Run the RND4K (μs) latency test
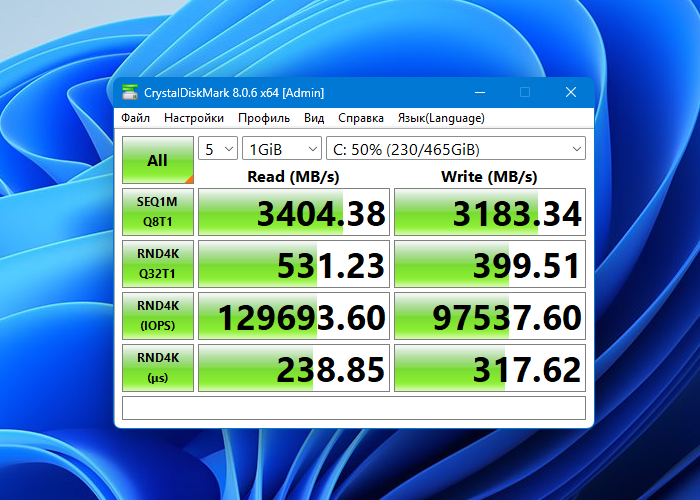 point(158,368)
